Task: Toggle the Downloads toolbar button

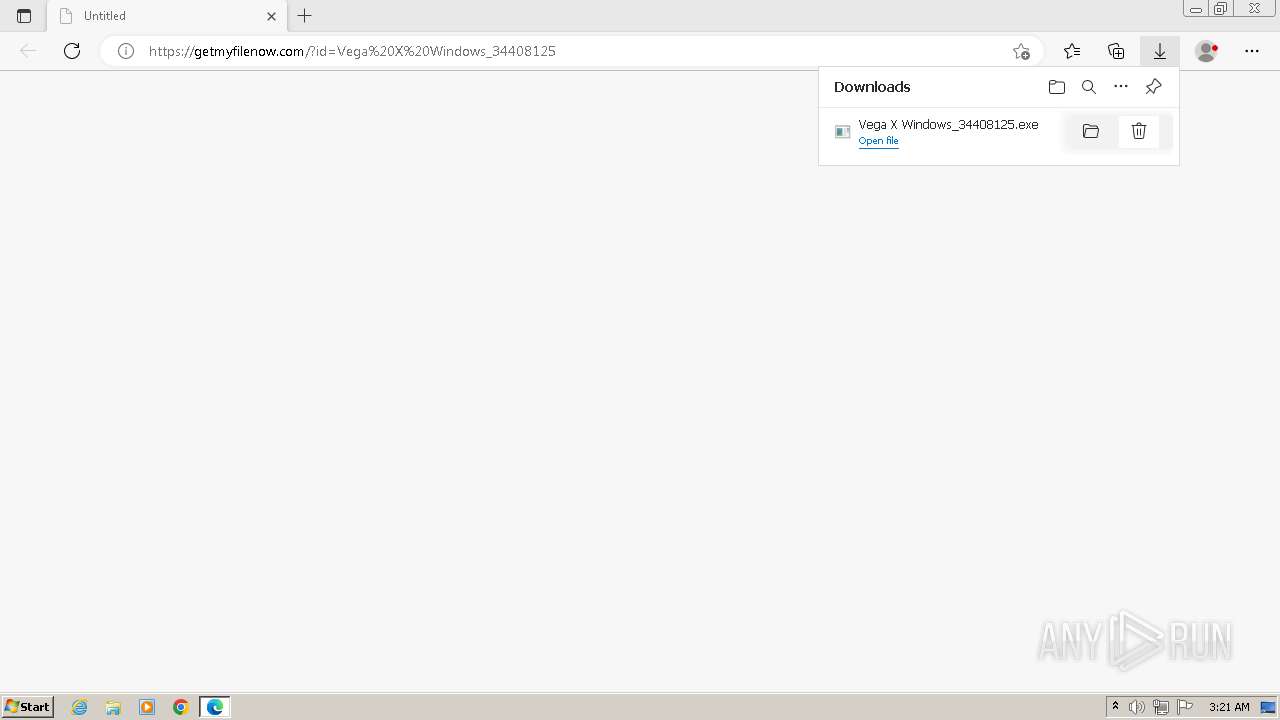Action: 1160,51
